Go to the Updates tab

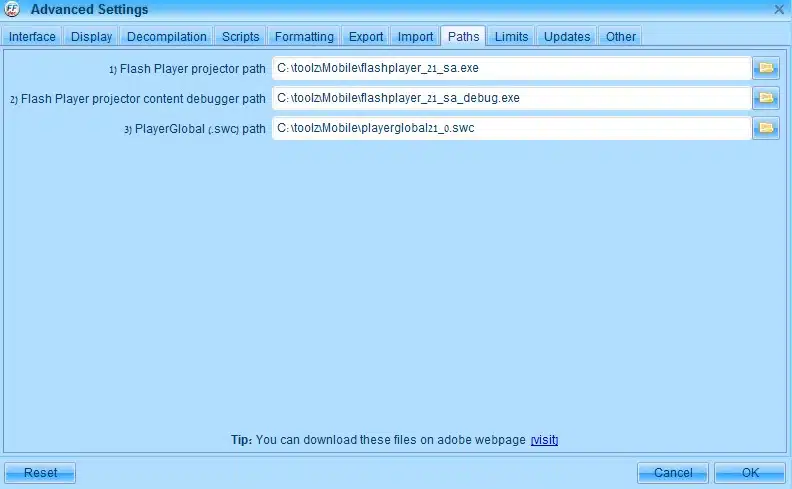click(566, 37)
